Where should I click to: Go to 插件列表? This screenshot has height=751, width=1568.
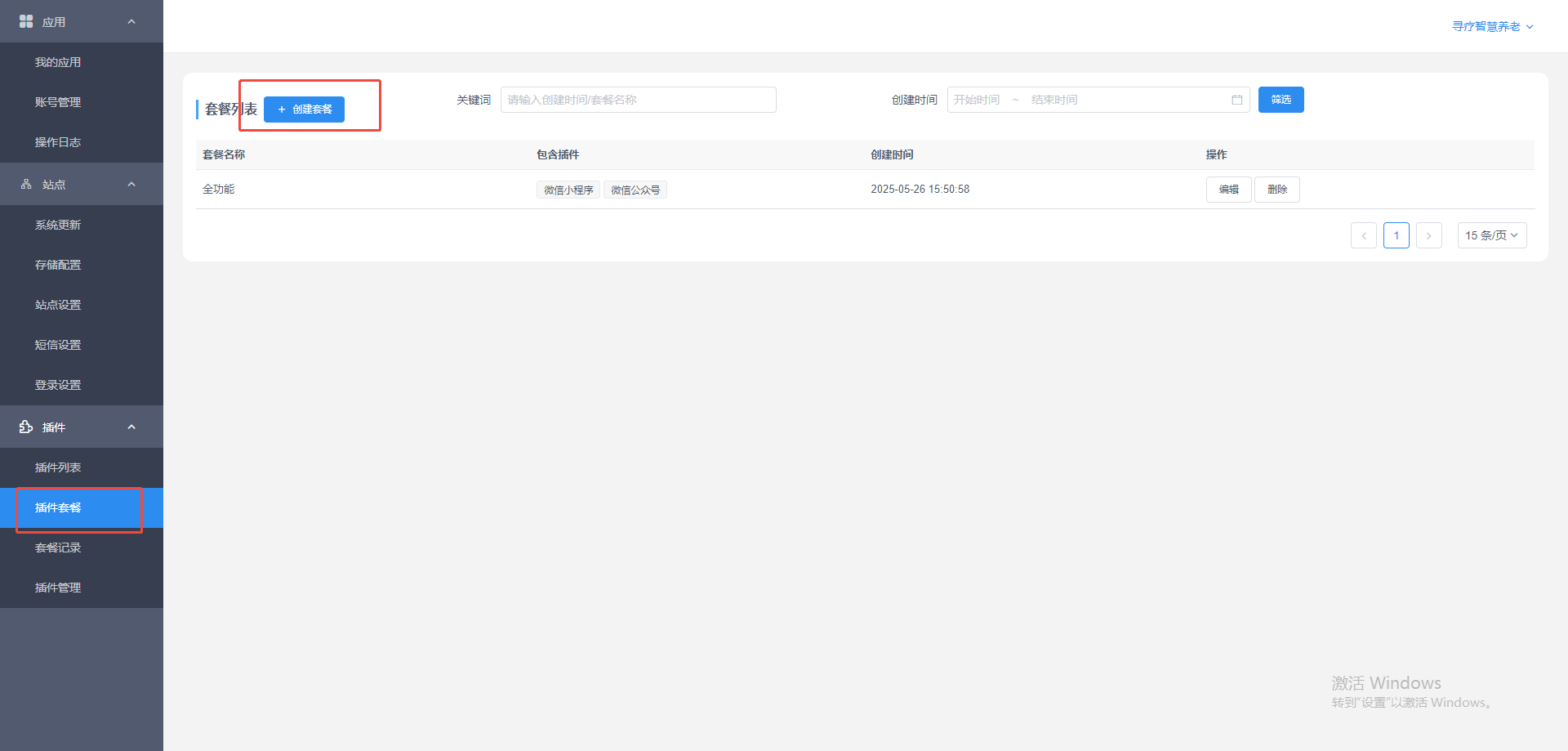[82, 467]
